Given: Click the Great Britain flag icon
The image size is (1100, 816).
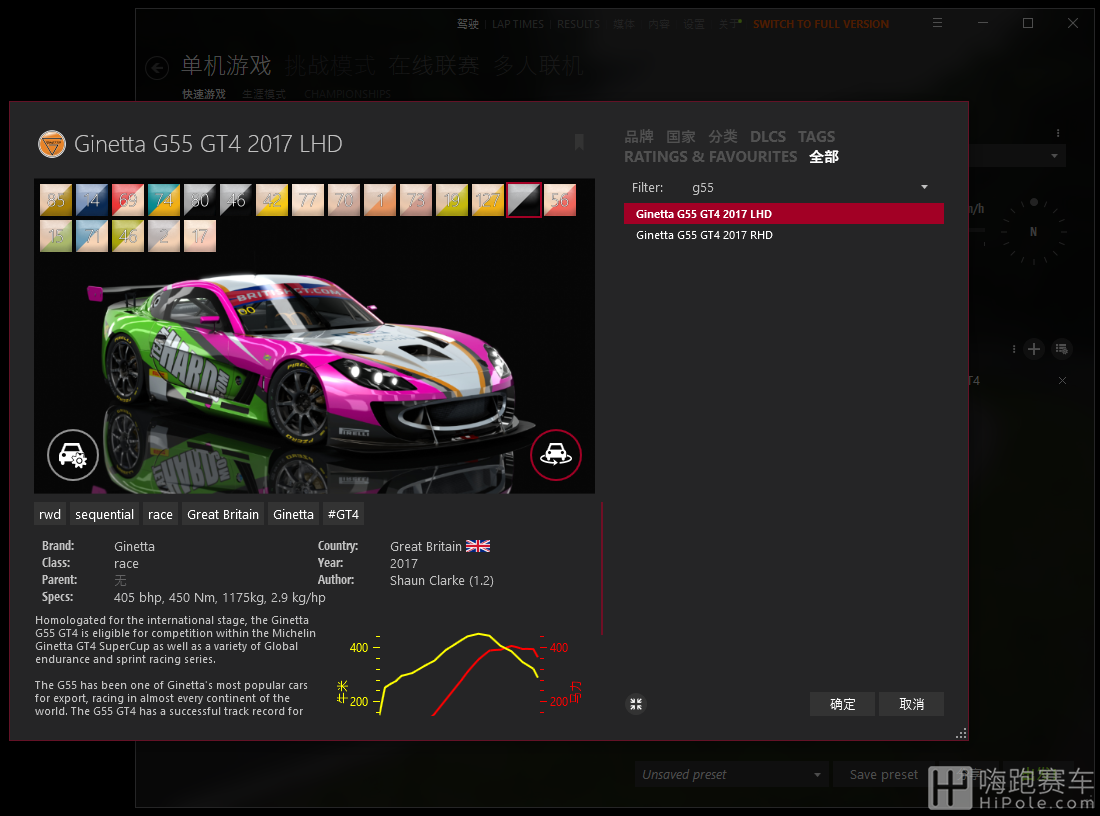Looking at the screenshot, I should pyautogui.click(x=478, y=546).
